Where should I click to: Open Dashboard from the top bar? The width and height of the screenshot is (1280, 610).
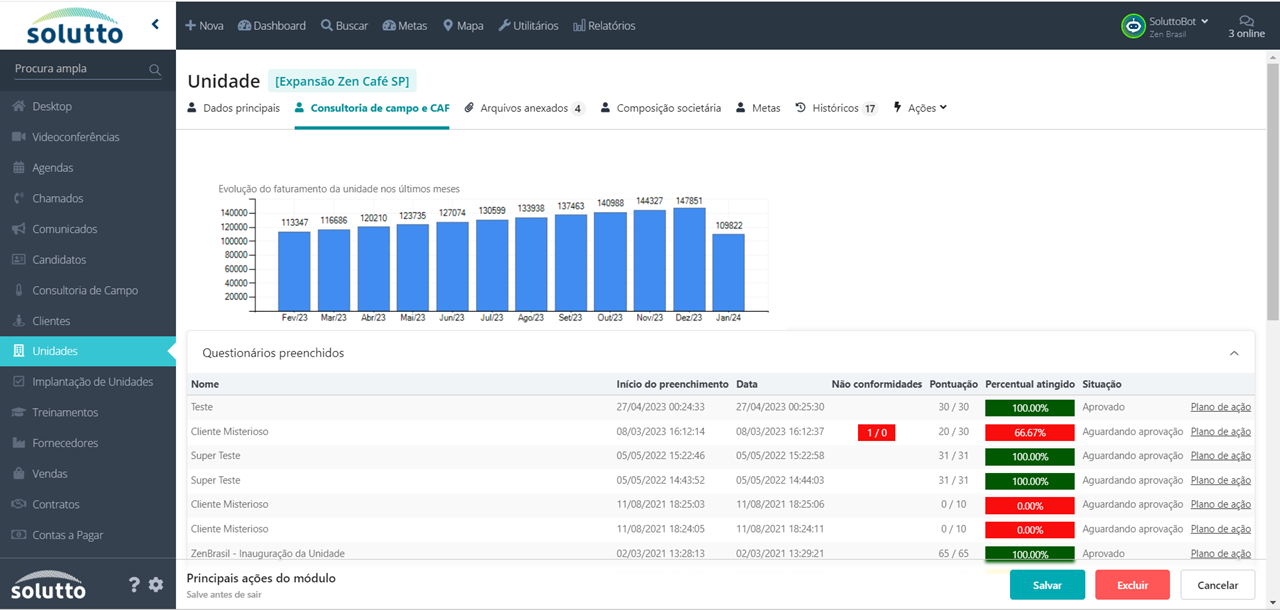(272, 26)
